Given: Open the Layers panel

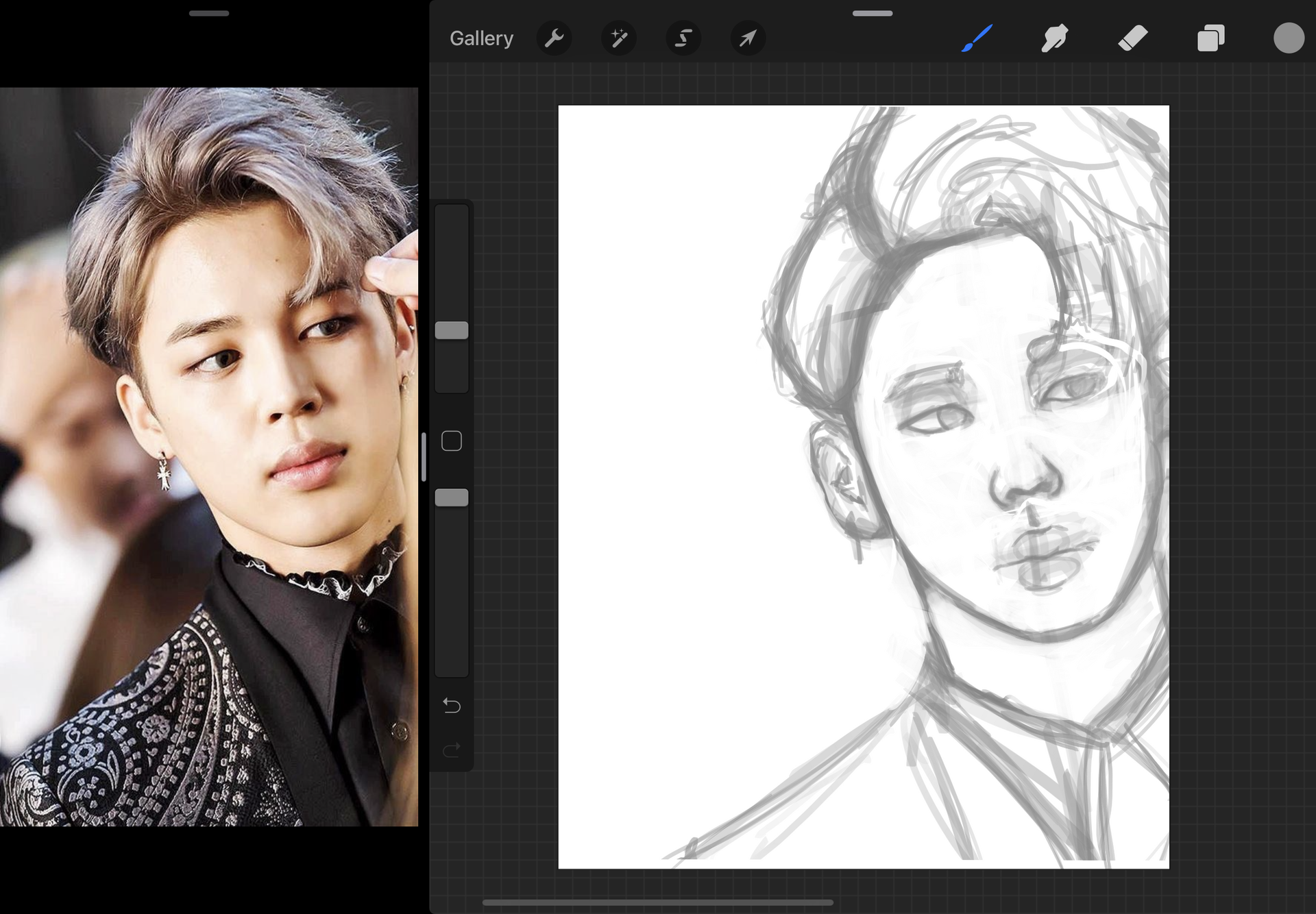Looking at the screenshot, I should 1210,38.
